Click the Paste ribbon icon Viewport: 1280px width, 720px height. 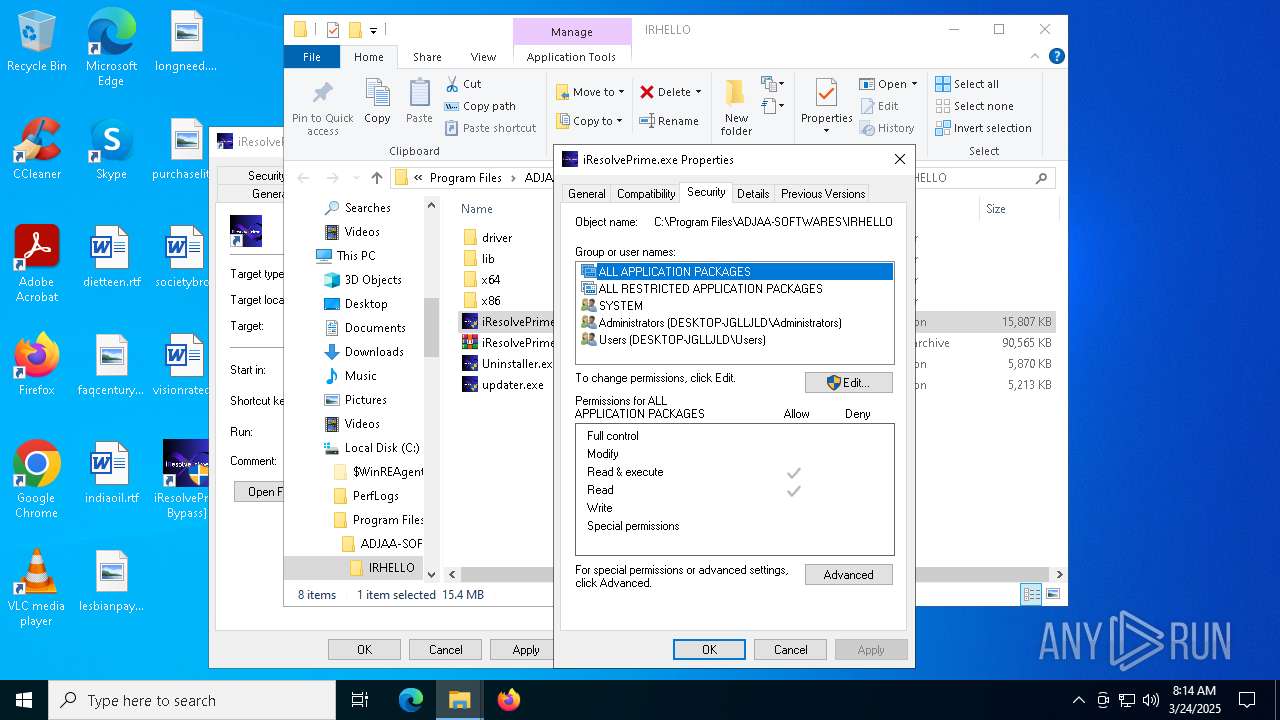coord(419,102)
